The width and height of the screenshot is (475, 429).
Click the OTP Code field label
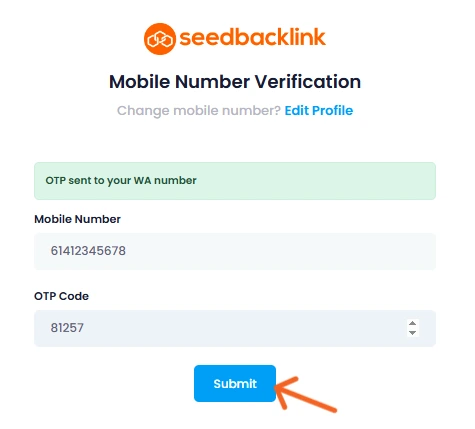61,296
